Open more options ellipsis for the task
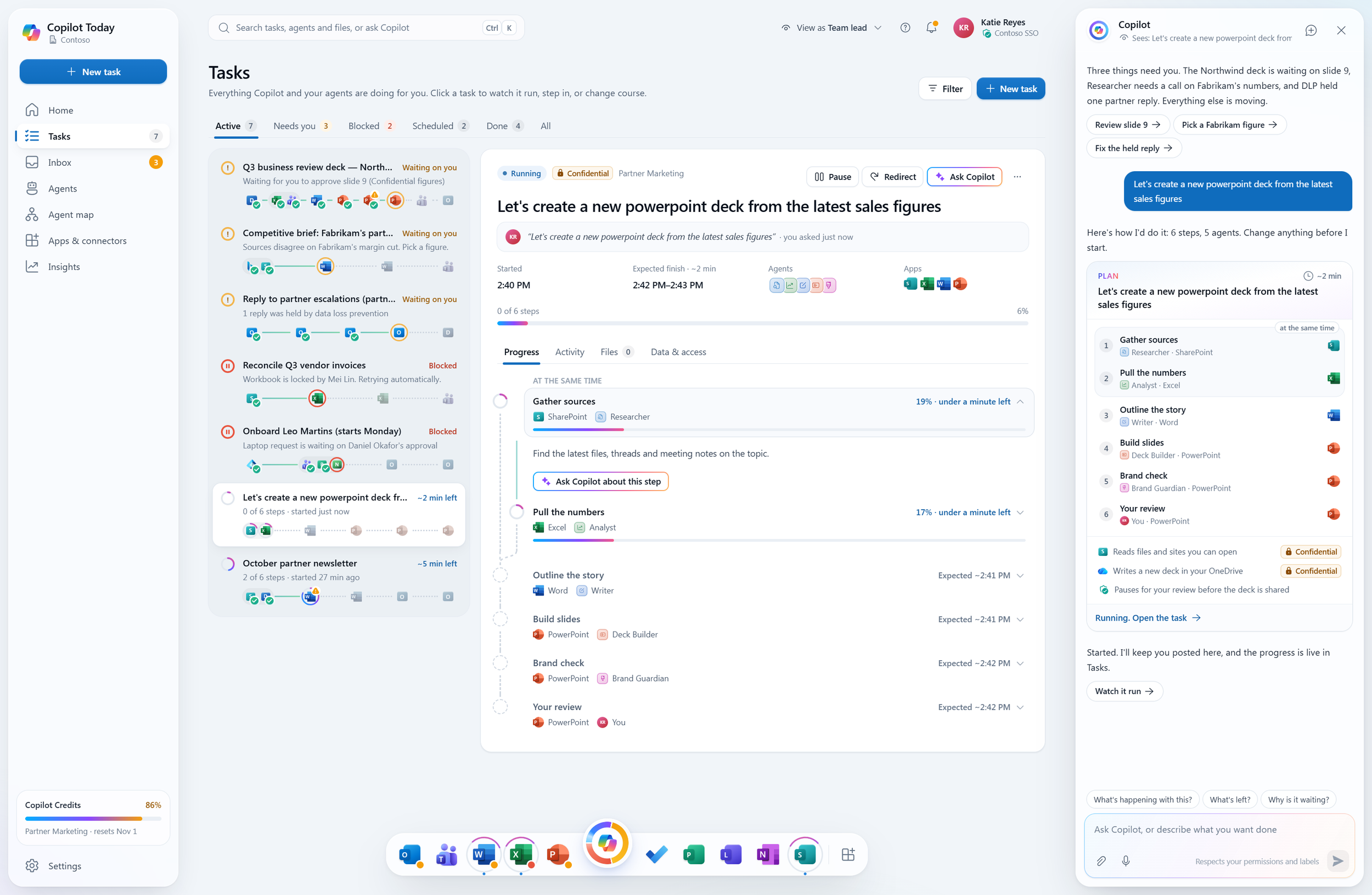This screenshot has height=895, width=1372. pyautogui.click(x=1017, y=177)
